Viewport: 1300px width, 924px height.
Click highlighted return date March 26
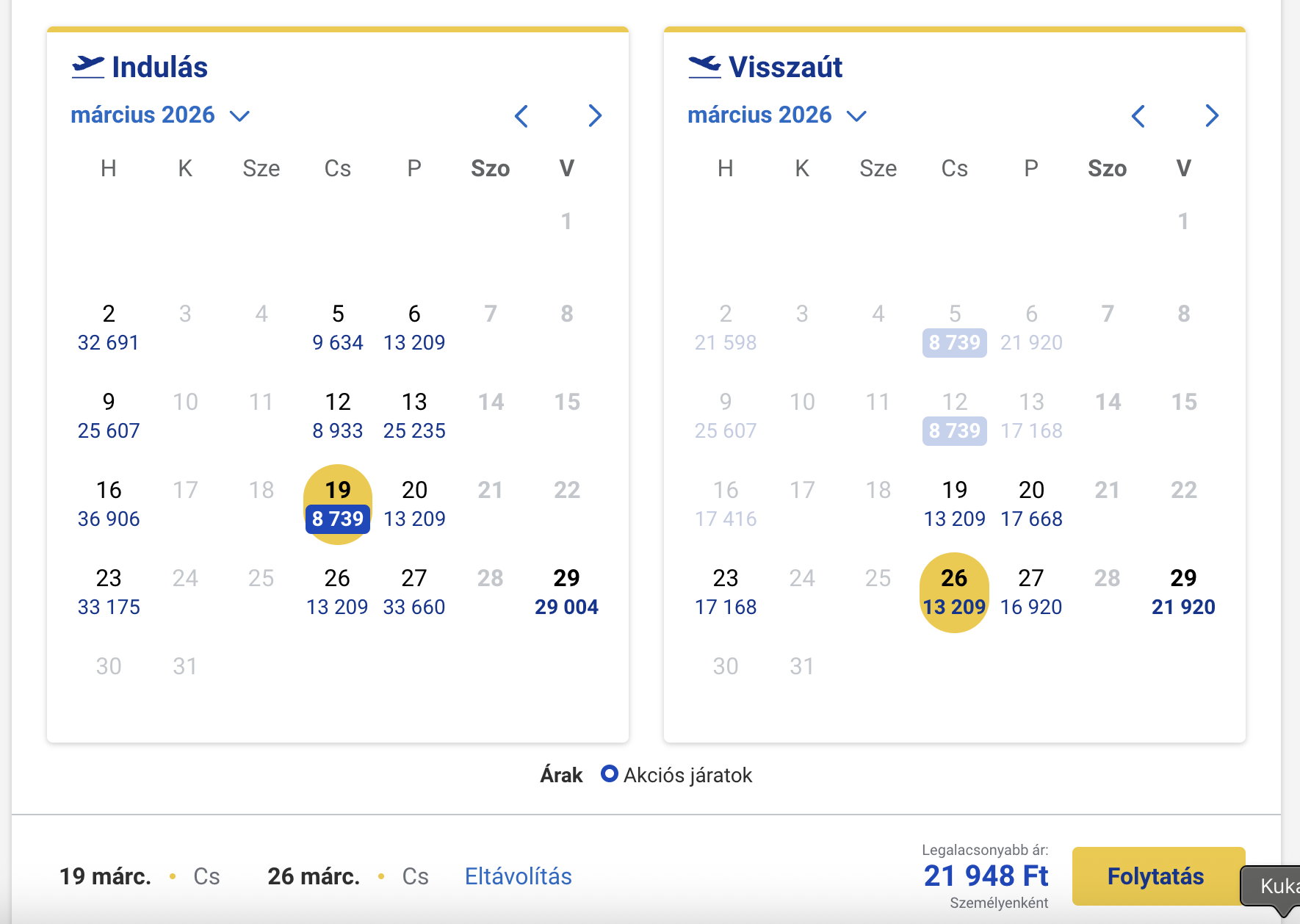(954, 592)
